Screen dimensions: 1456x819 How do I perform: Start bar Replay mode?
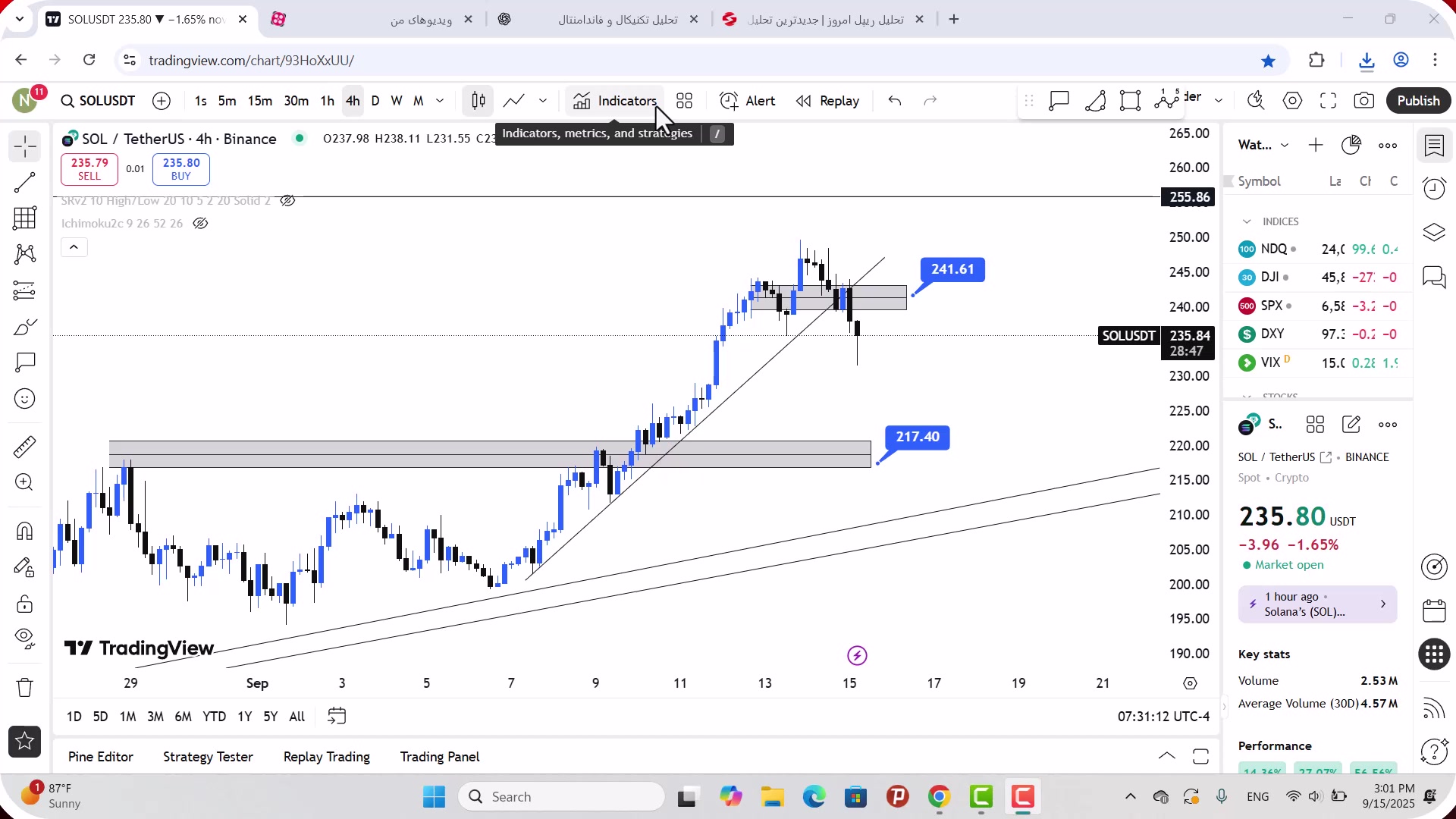828,101
